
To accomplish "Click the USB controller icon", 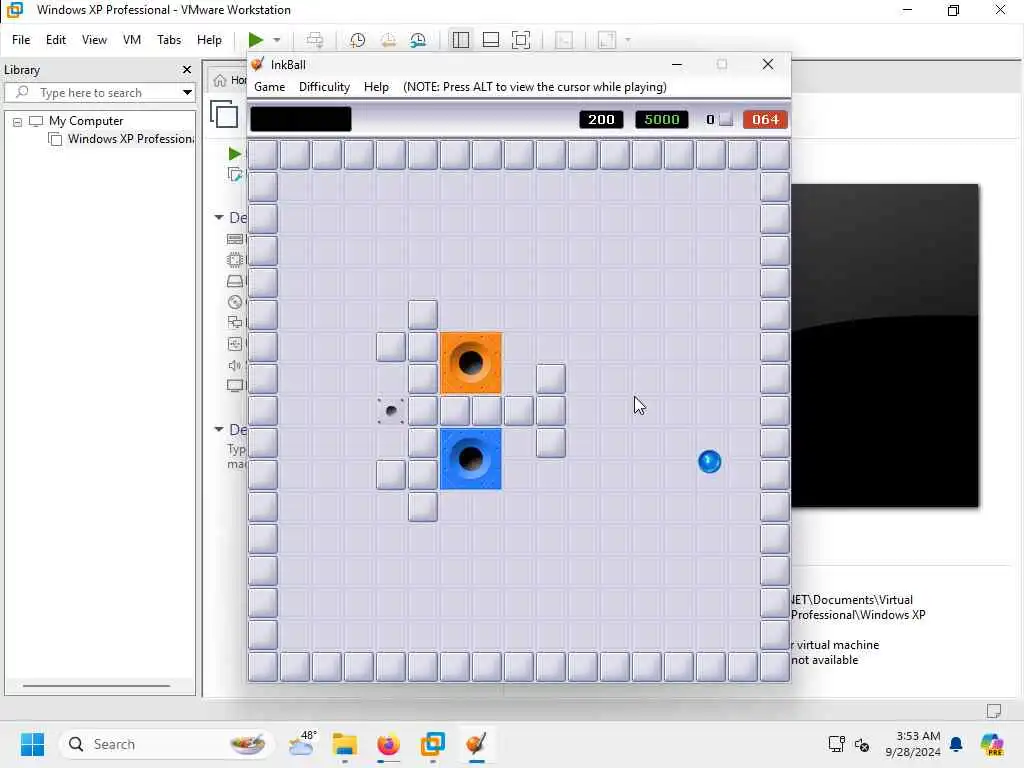I will coord(235,344).
